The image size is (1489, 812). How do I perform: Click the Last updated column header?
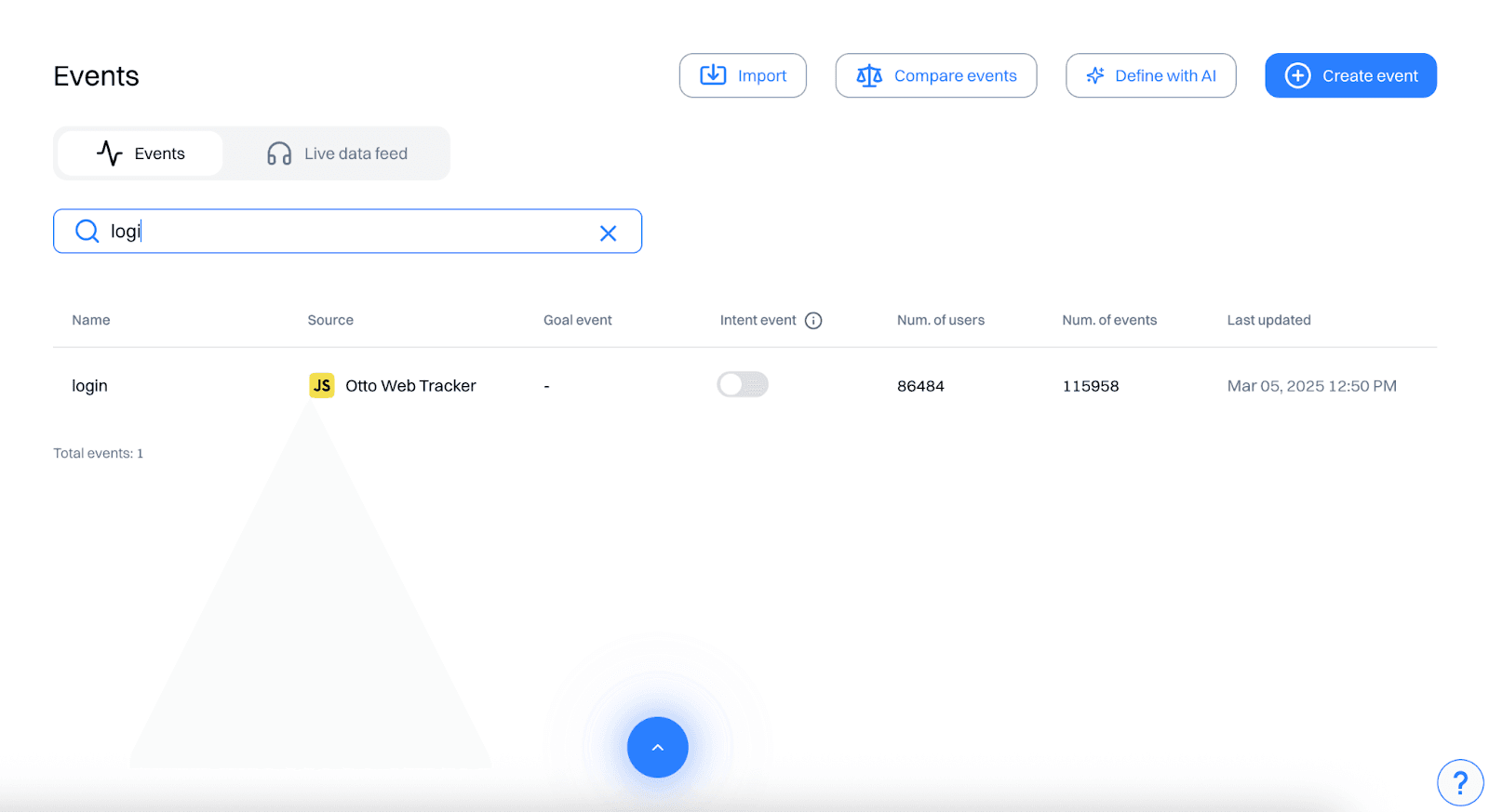(x=1268, y=320)
